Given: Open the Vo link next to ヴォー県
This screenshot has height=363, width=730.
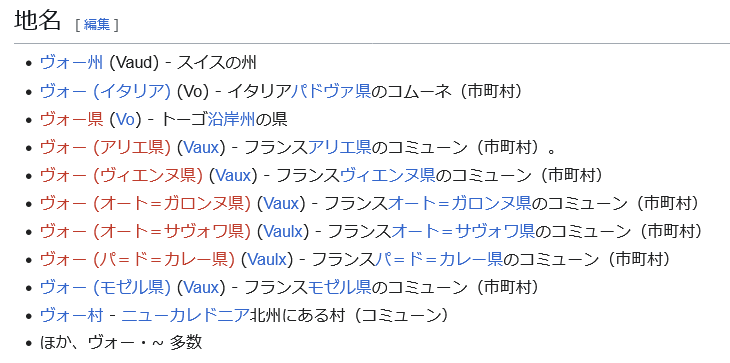Looking at the screenshot, I should (125, 120).
